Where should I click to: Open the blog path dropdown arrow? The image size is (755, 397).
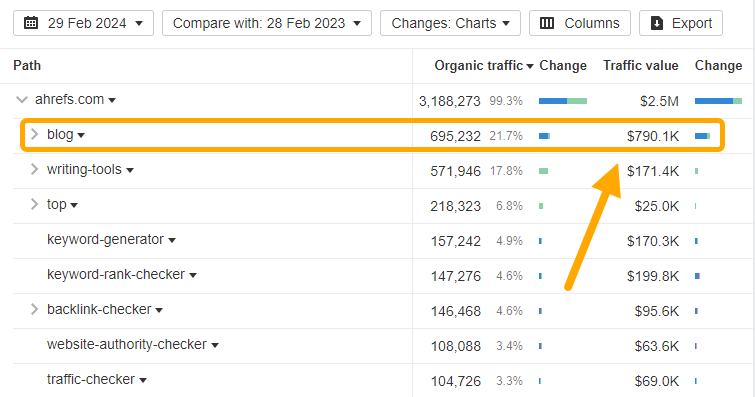pos(81,135)
